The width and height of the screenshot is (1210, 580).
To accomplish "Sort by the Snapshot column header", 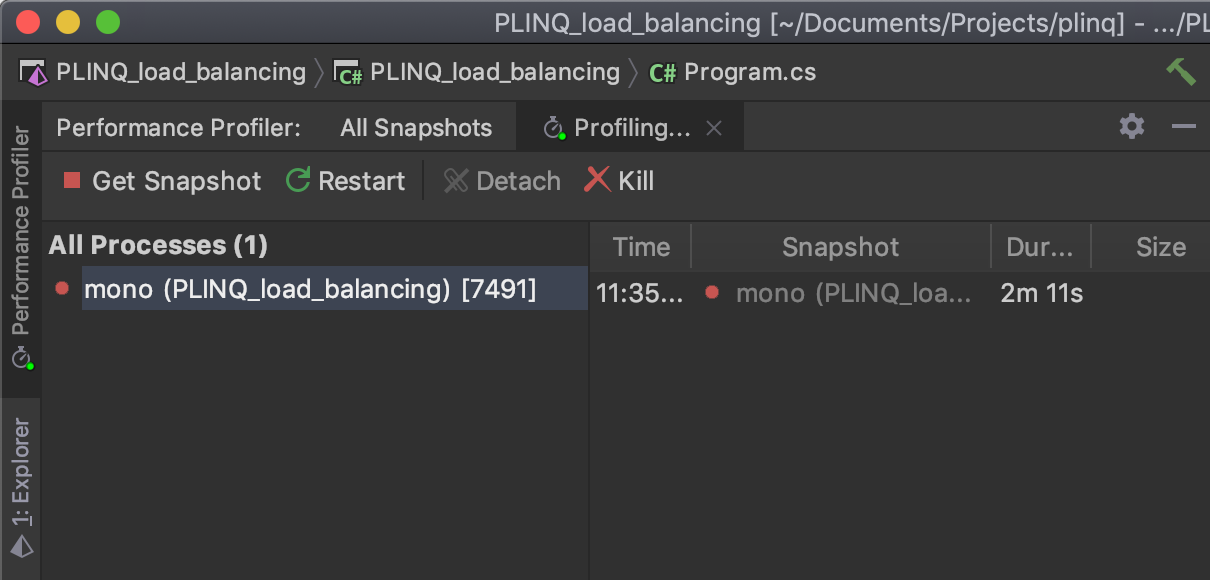I will (840, 248).
